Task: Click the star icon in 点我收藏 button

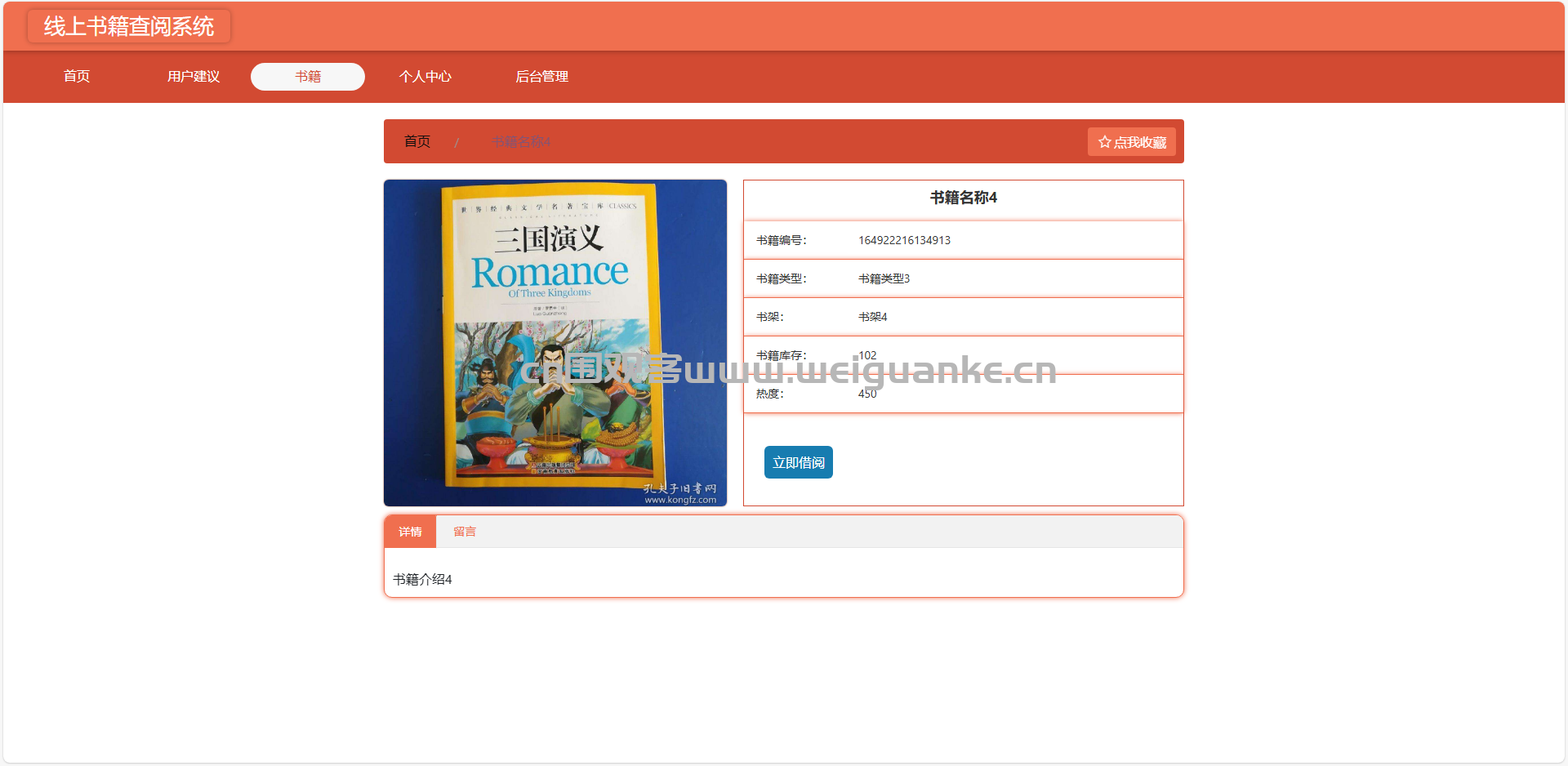Action: [1104, 142]
